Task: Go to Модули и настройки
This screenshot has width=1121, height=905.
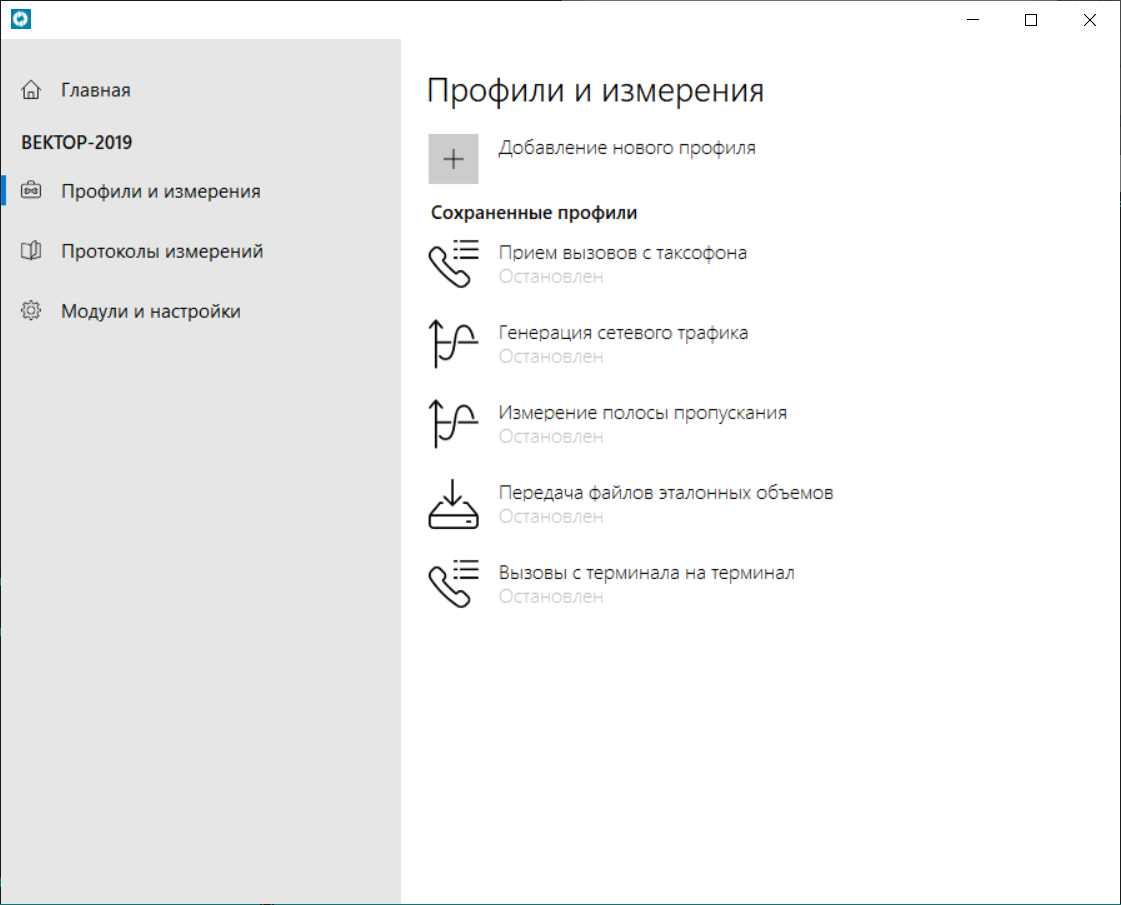Action: 150,311
